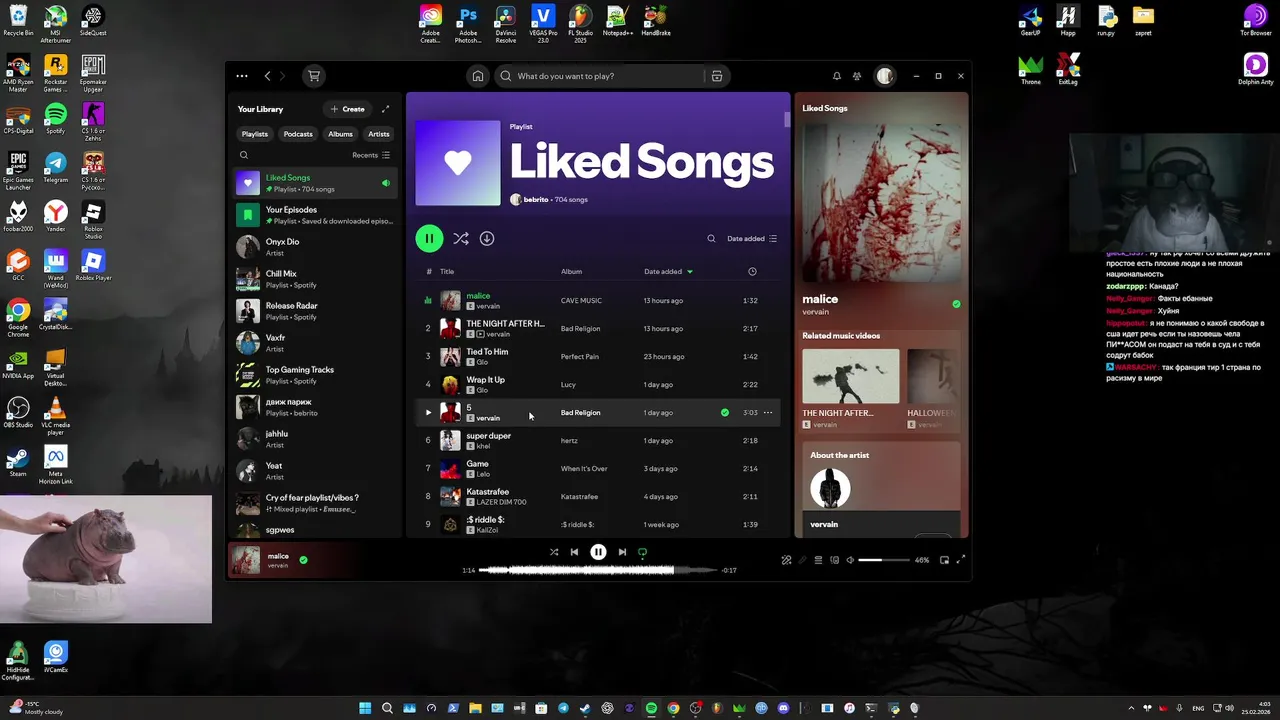Enter full screen player mode

click(x=961, y=560)
